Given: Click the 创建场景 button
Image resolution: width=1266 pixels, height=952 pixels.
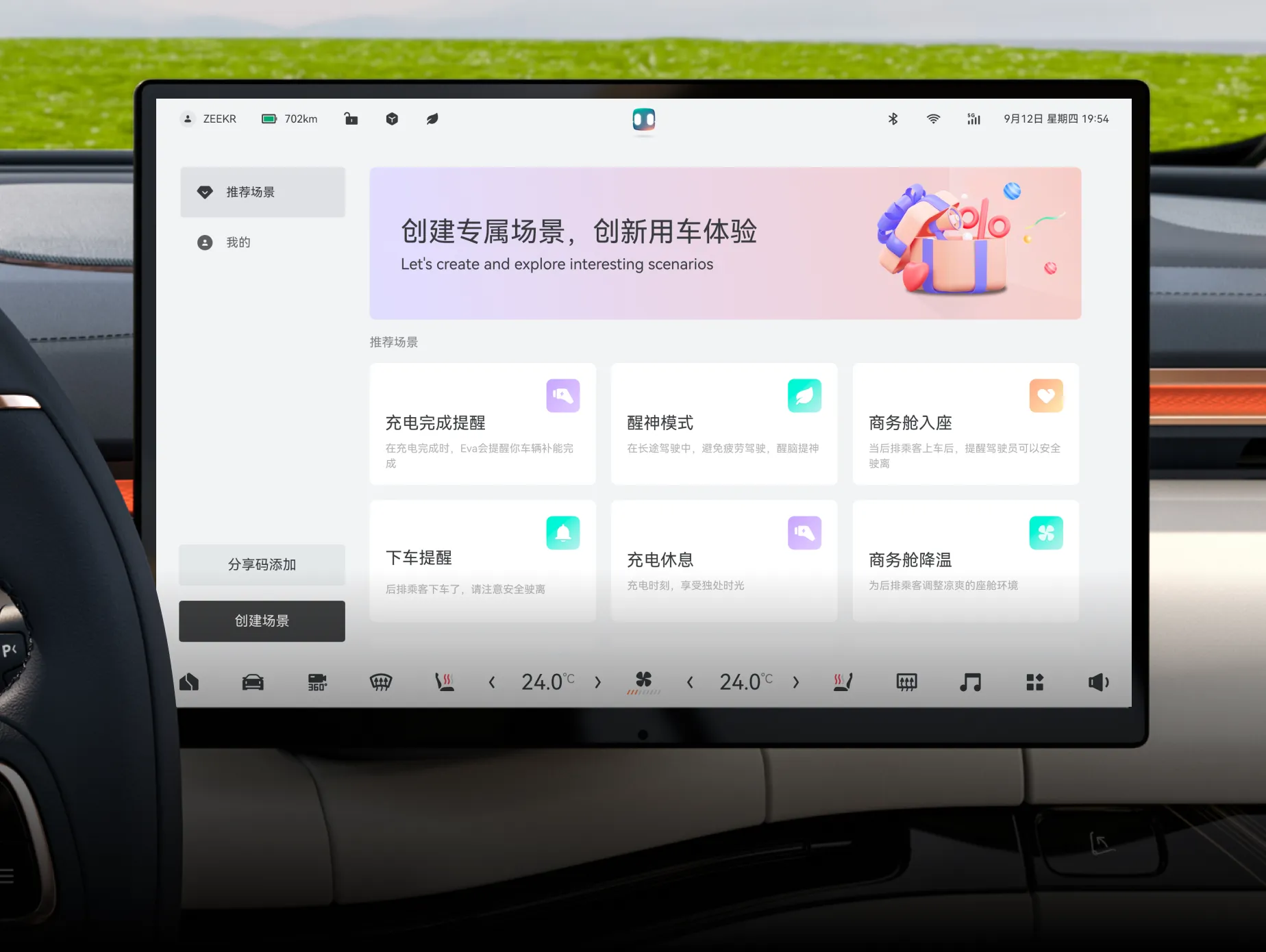Looking at the screenshot, I should (x=262, y=621).
